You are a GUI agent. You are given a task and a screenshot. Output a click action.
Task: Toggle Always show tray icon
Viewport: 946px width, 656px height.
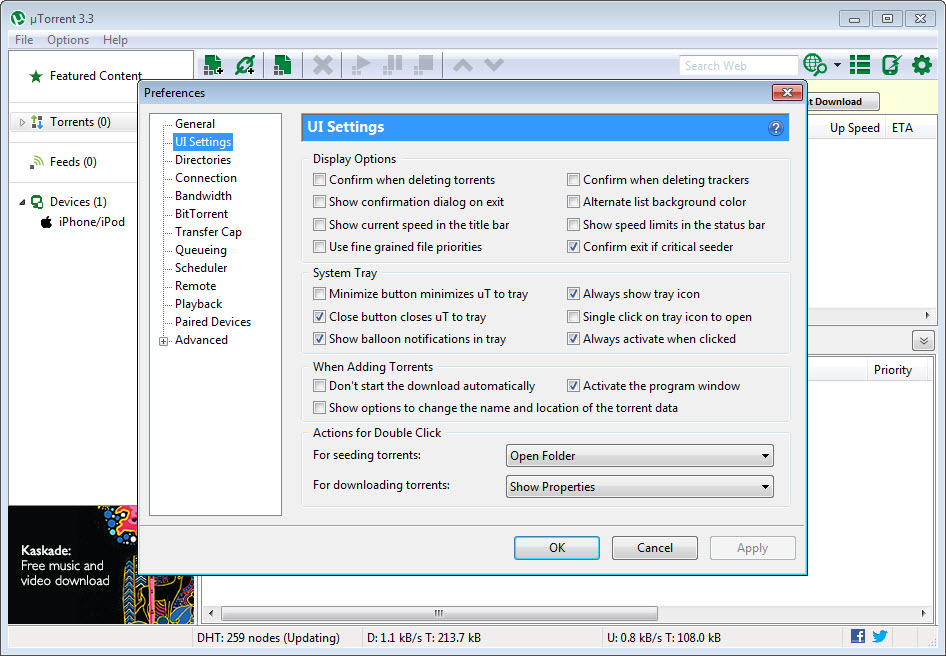[573, 294]
